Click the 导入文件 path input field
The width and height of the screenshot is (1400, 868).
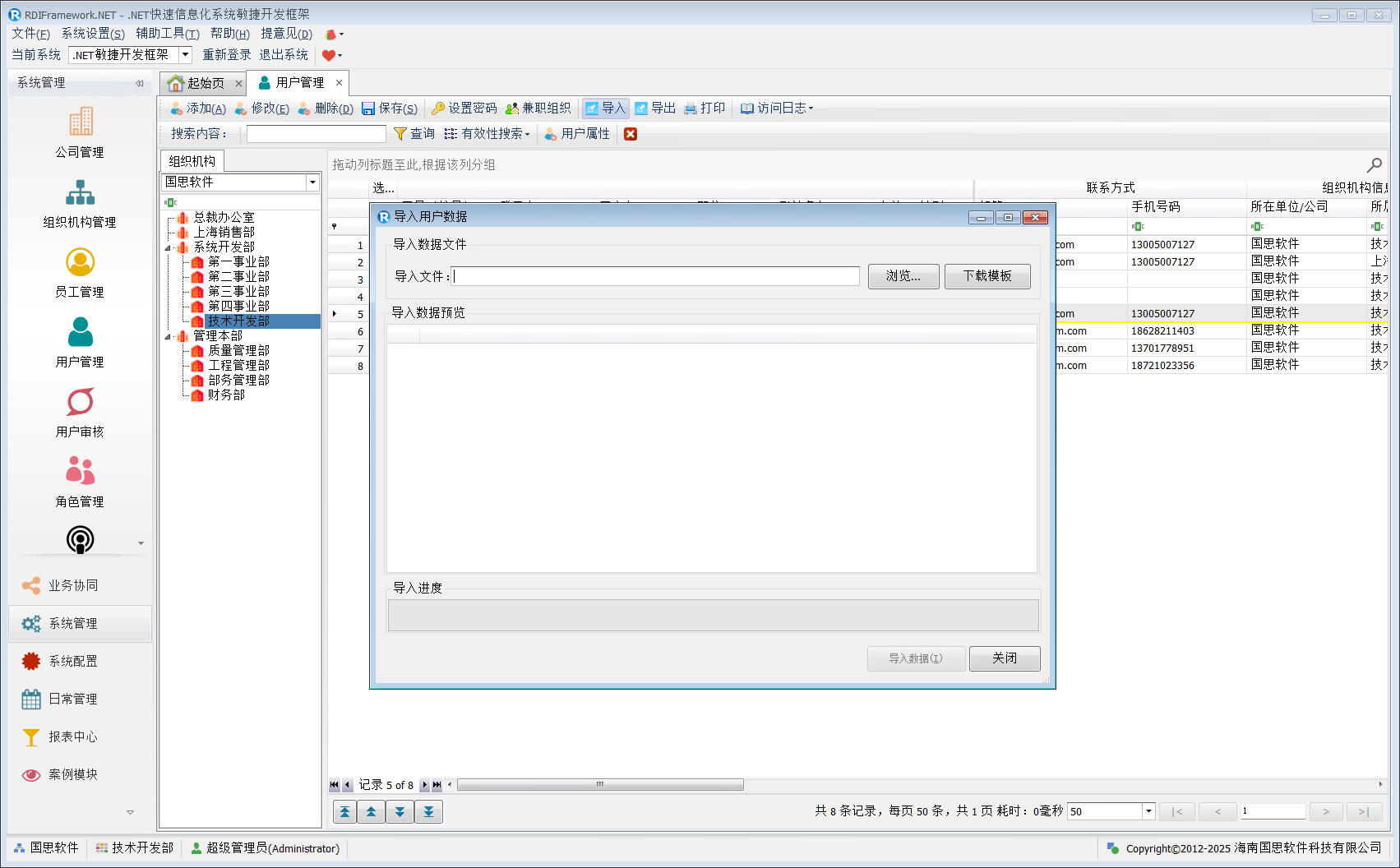click(655, 276)
